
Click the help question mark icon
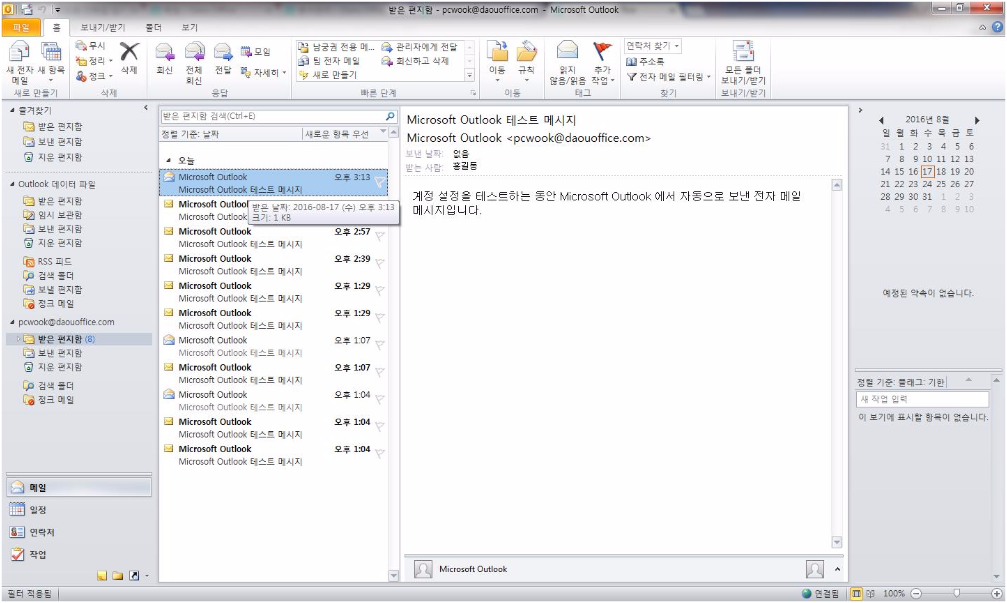point(997,27)
